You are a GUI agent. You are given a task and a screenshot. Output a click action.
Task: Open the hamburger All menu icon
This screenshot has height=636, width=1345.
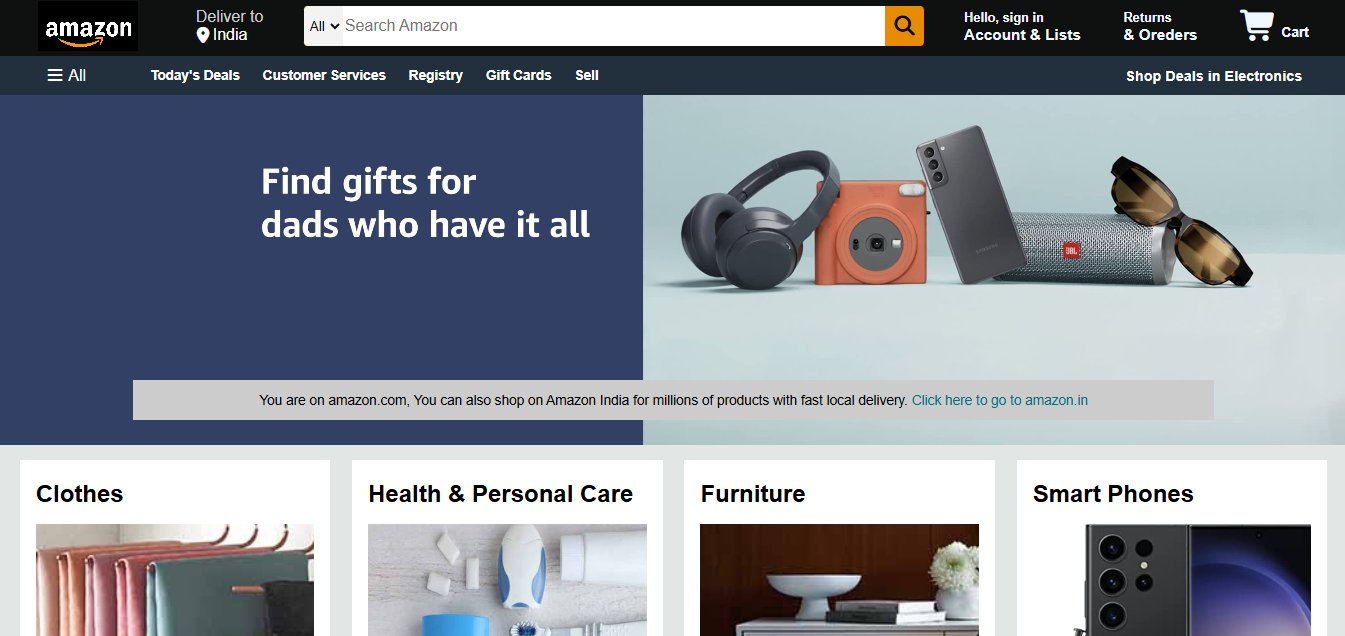tap(55, 75)
